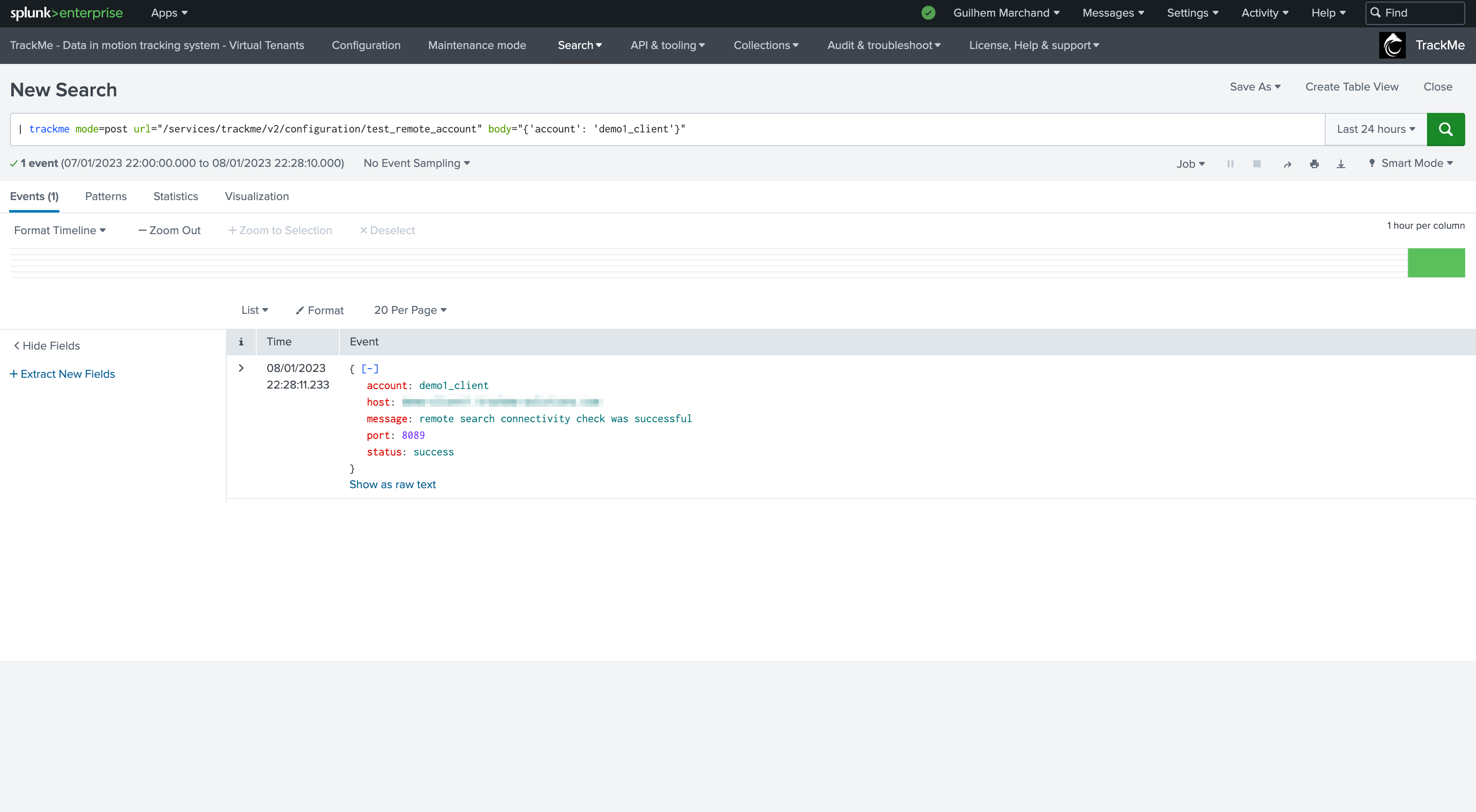
Task: Click Show as raw text link
Action: click(x=392, y=484)
